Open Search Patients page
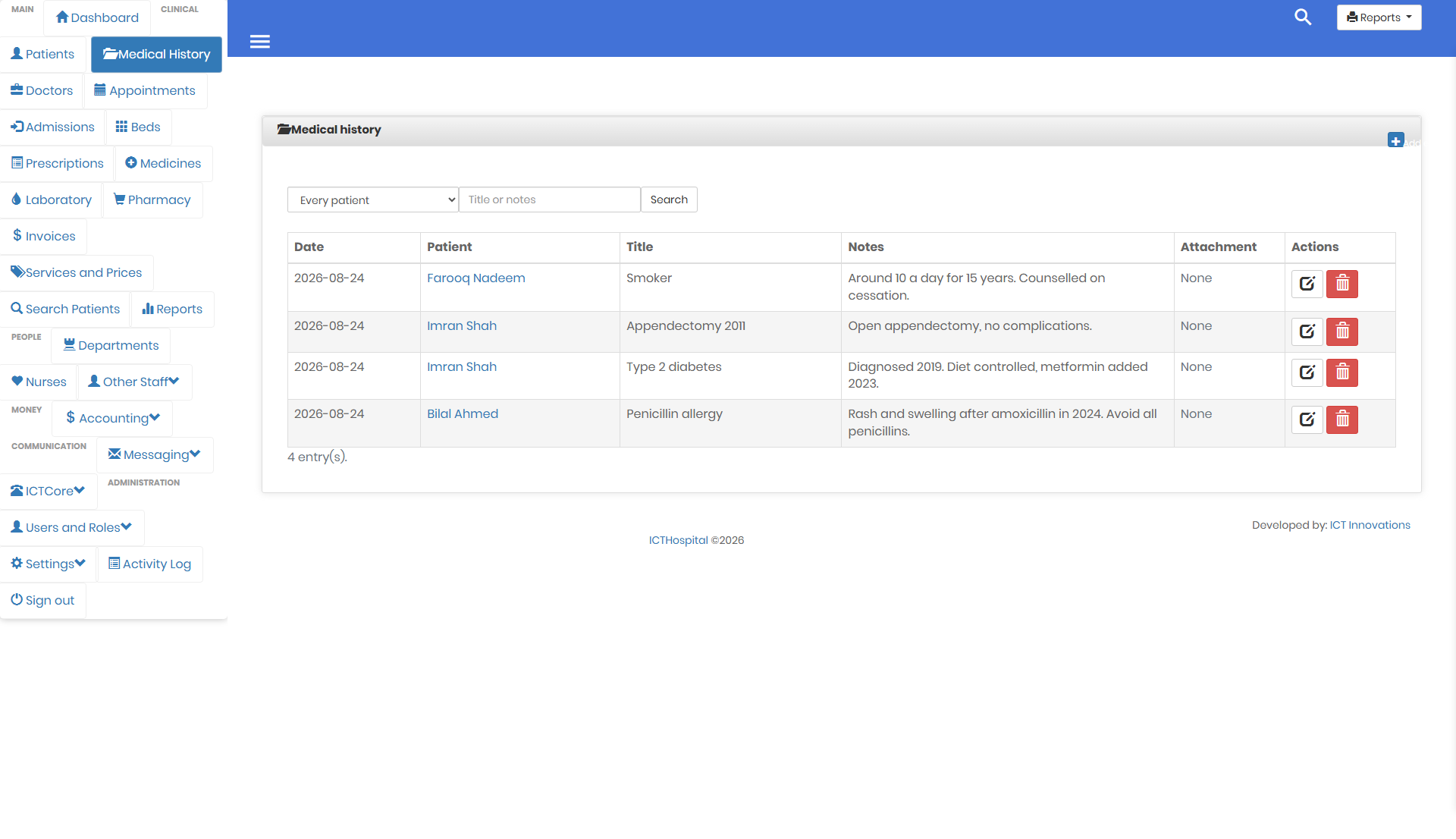Screen dimensions: 1456x839 (65, 309)
